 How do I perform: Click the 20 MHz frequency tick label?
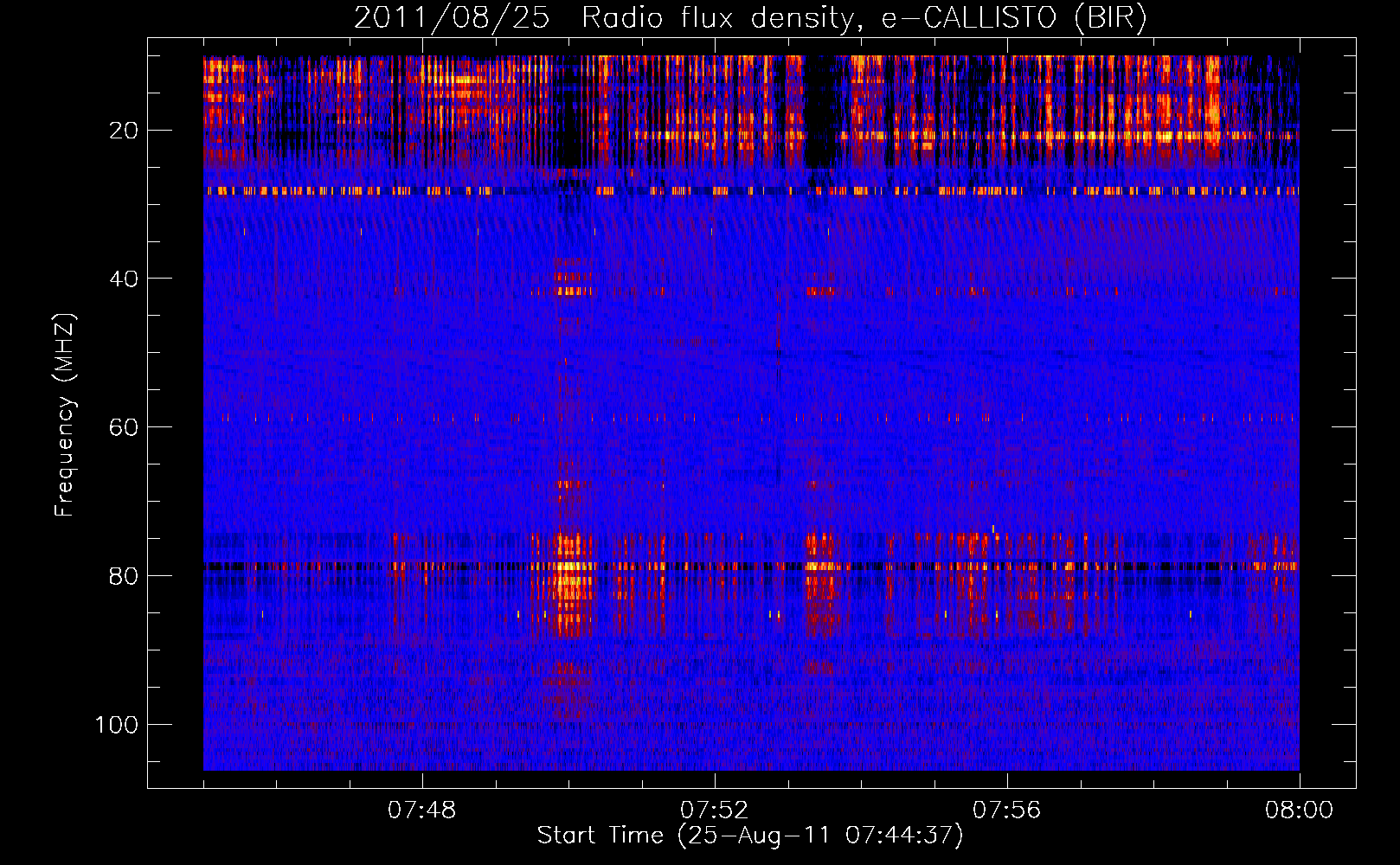tap(124, 131)
